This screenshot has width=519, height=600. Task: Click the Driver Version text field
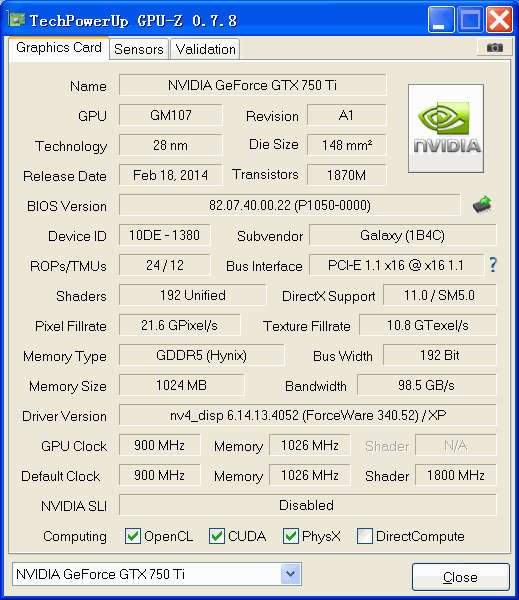[308, 415]
